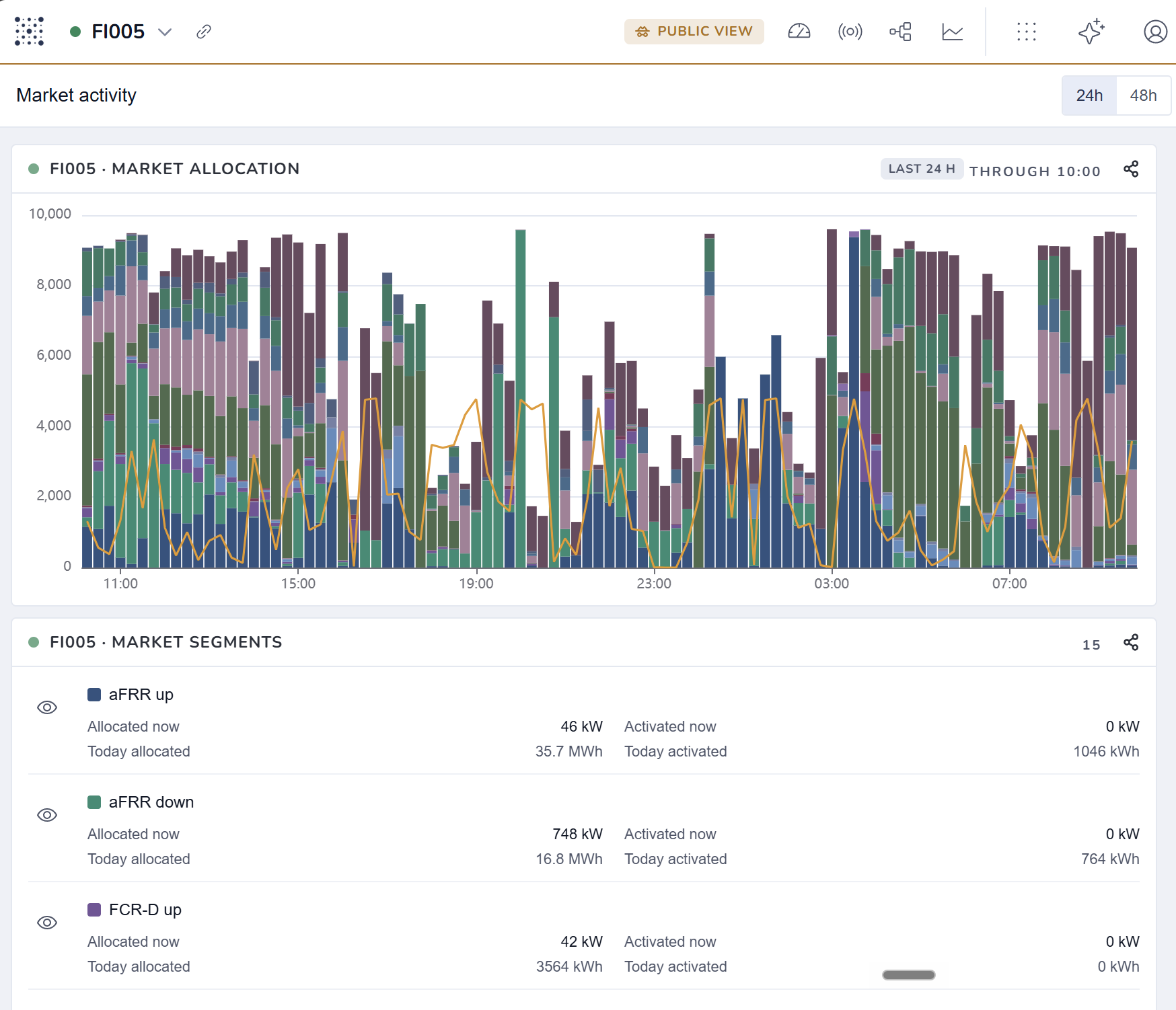Viewport: 1176px width, 1010px height.
Task: Click the Market activity heading
Action: point(76,95)
